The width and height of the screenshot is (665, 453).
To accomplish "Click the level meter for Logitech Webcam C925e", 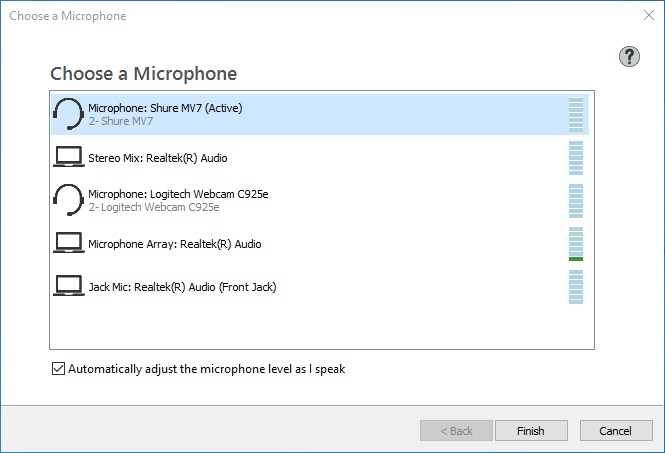I will tap(576, 201).
